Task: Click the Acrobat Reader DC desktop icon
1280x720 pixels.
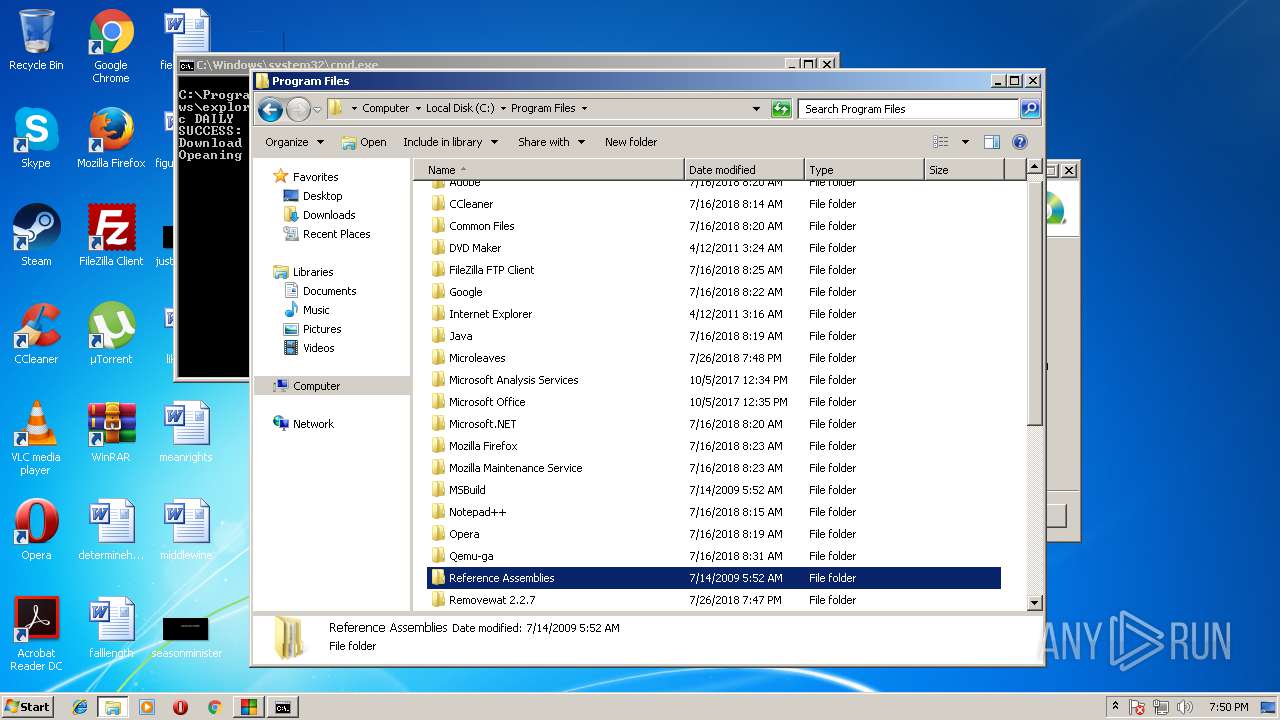Action: (36, 634)
